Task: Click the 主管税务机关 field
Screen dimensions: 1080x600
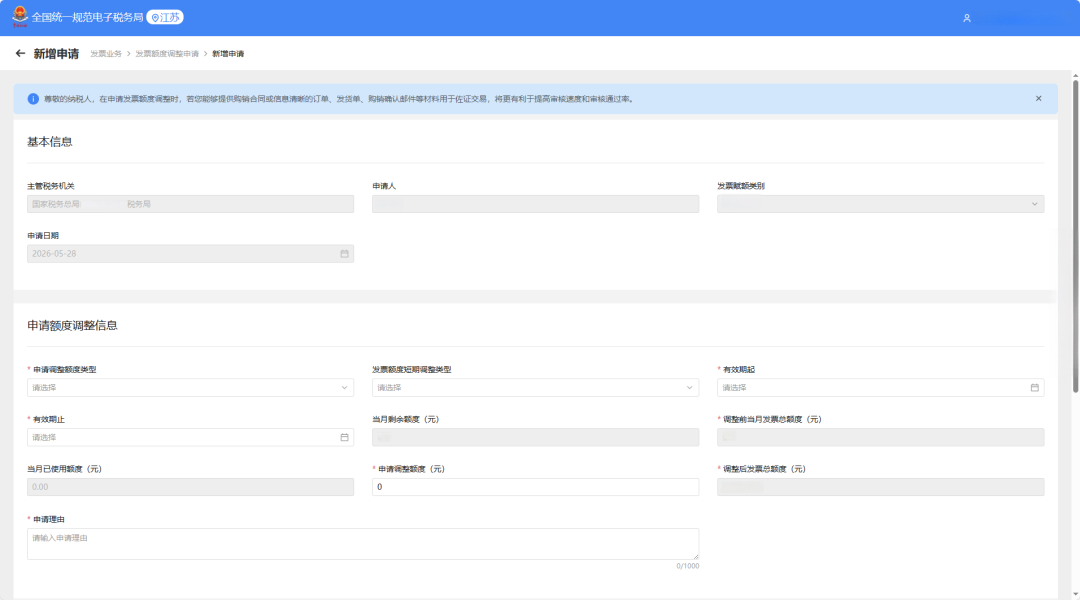Action: point(191,204)
